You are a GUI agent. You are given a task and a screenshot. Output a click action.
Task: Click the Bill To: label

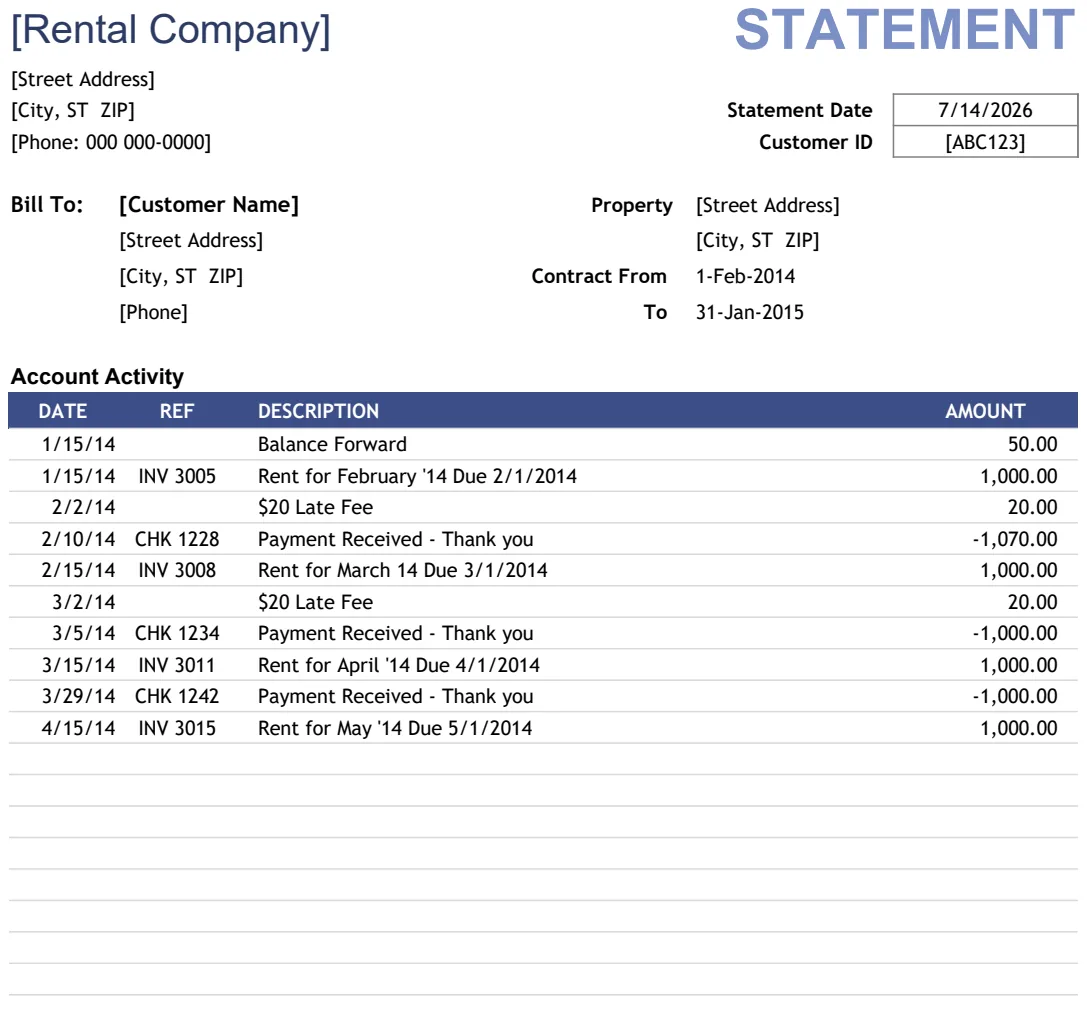point(46,205)
